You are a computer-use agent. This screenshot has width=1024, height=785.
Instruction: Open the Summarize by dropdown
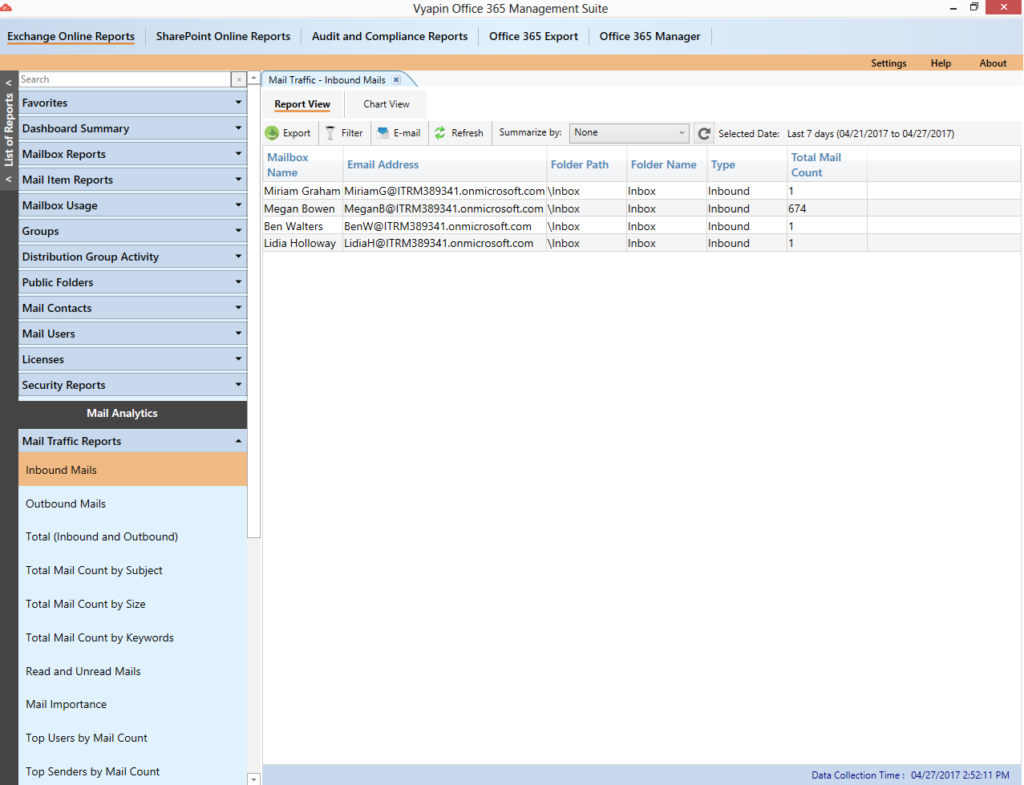(628, 133)
